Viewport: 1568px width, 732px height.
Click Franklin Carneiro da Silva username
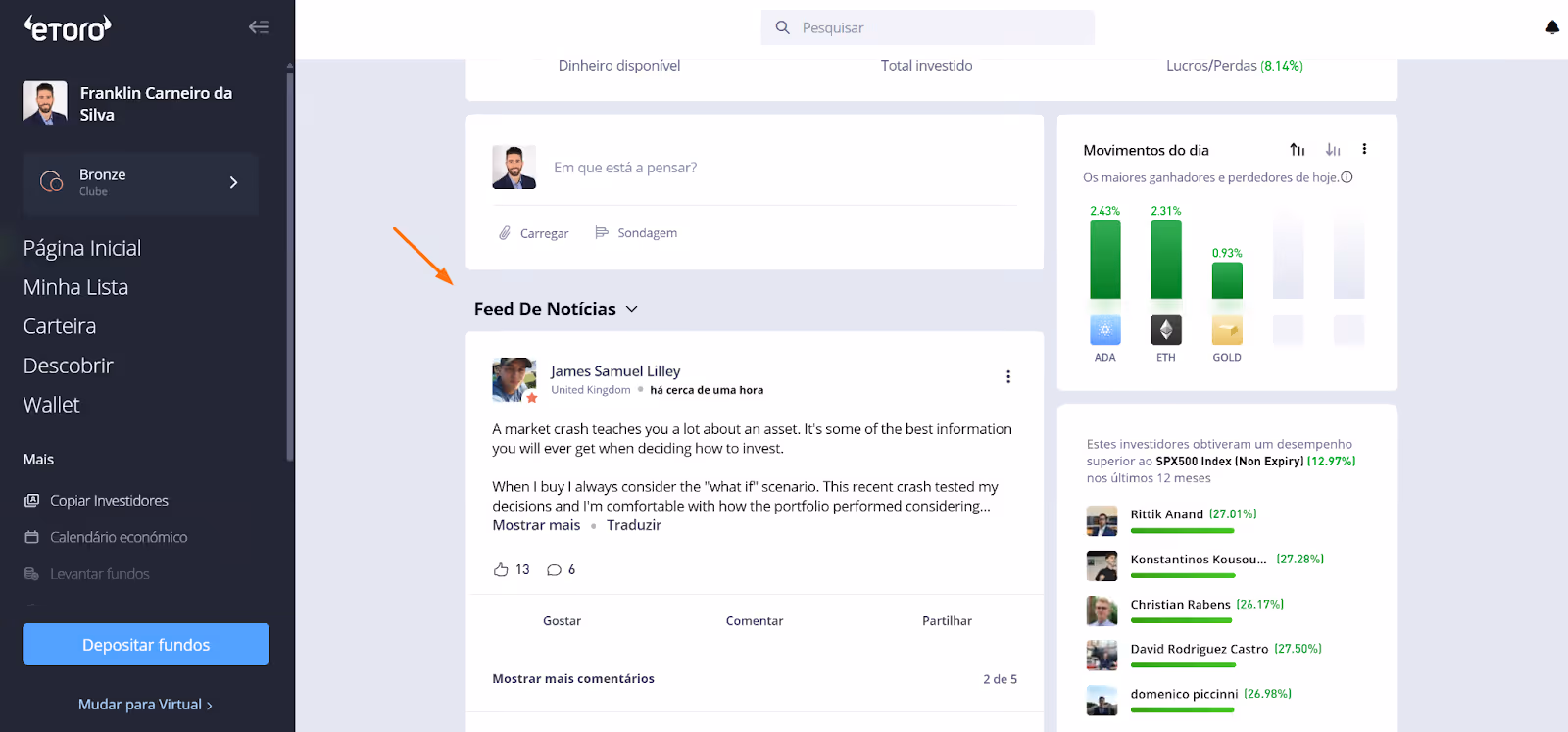pyautogui.click(x=157, y=104)
